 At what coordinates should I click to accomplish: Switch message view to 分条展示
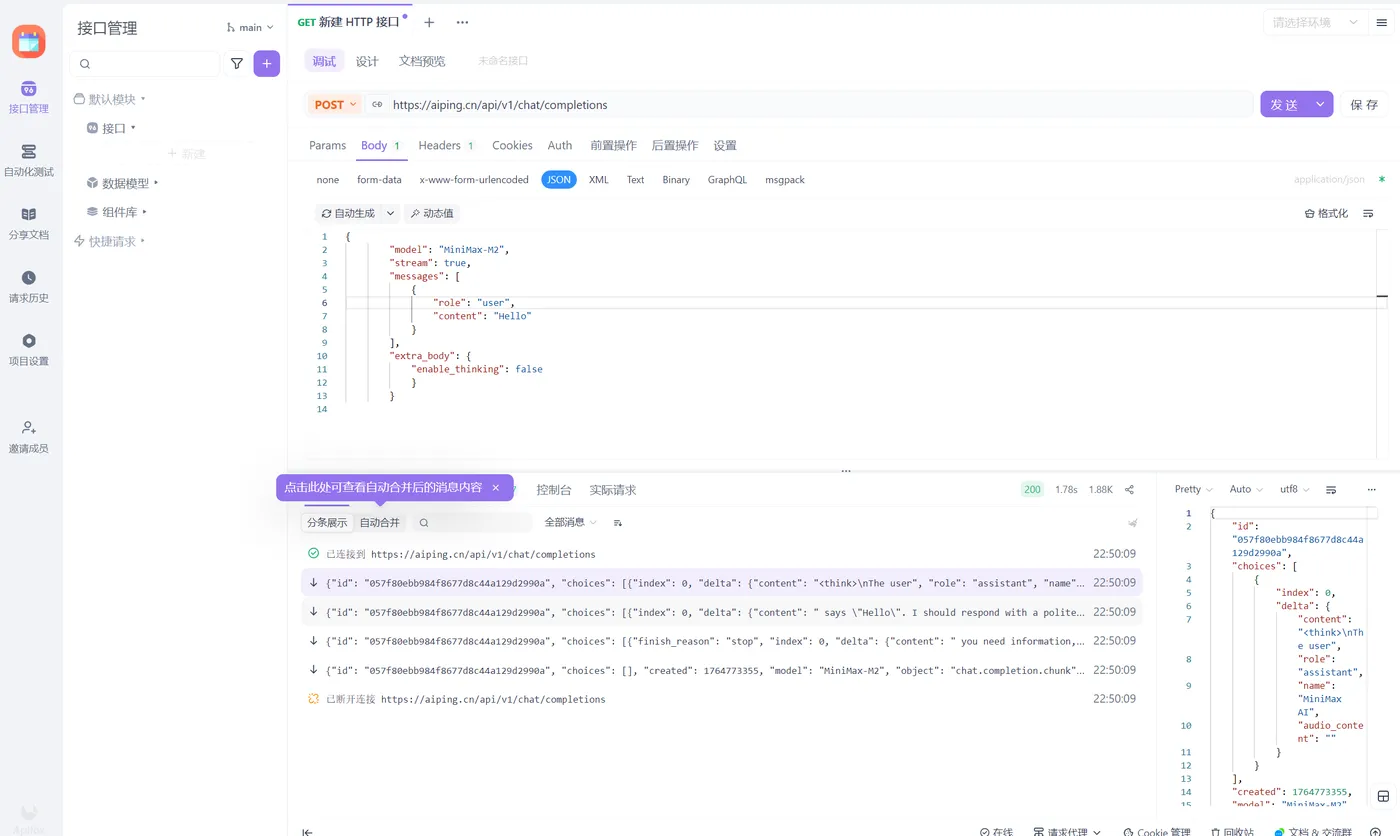coord(327,523)
